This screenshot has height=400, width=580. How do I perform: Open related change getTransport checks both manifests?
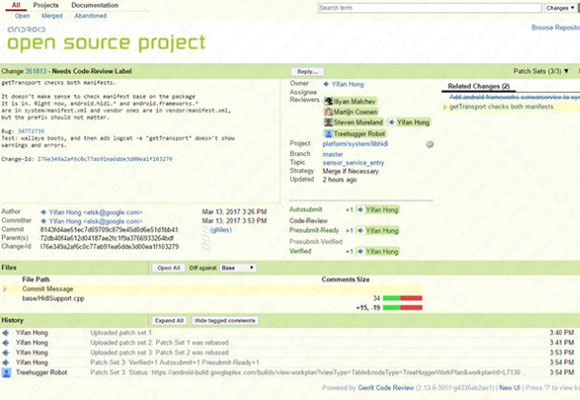pos(501,107)
